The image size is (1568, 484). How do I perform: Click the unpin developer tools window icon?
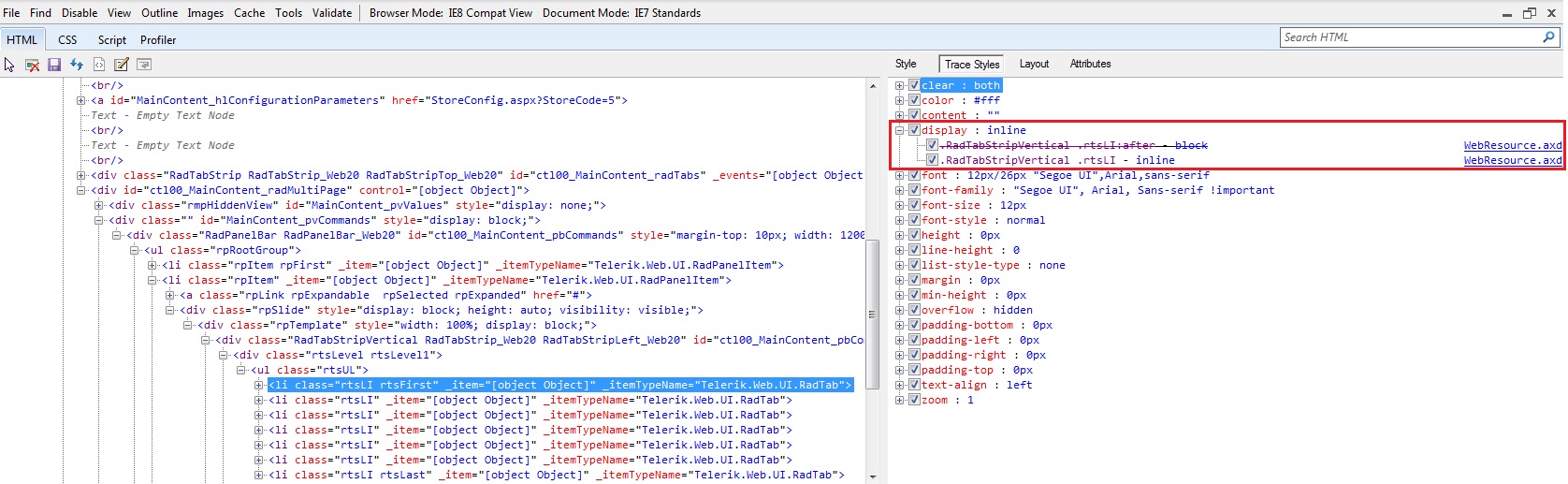click(x=1530, y=13)
